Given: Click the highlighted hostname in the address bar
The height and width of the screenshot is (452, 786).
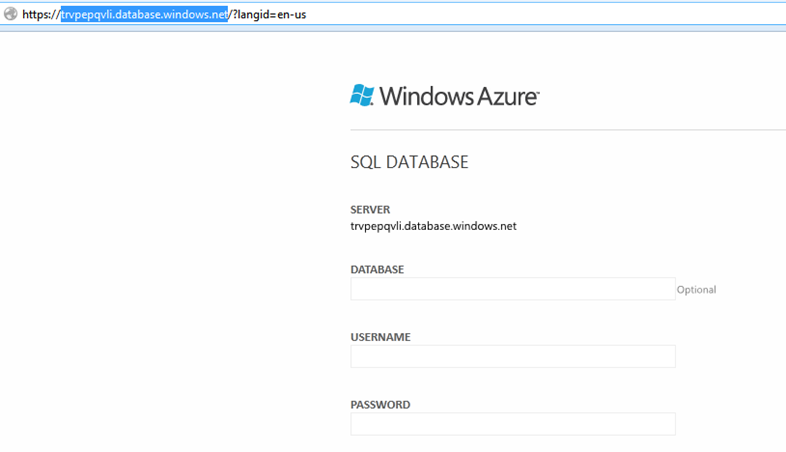Looking at the screenshot, I should click(144, 15).
